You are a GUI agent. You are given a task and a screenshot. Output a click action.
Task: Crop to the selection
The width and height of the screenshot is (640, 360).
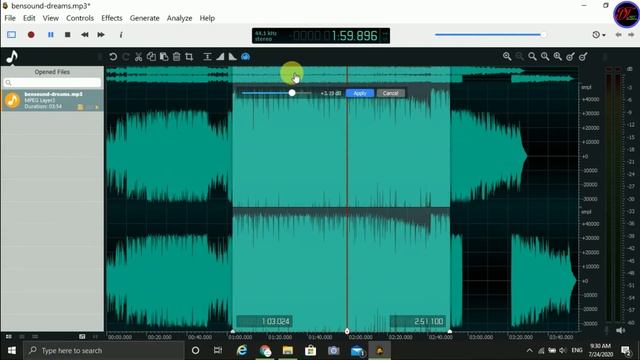(189, 57)
